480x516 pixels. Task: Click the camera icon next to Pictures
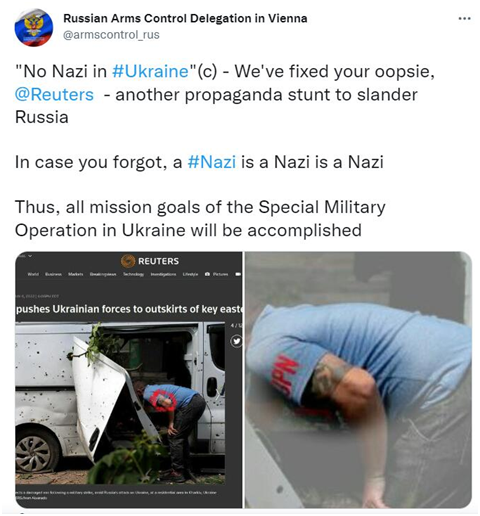207,274
